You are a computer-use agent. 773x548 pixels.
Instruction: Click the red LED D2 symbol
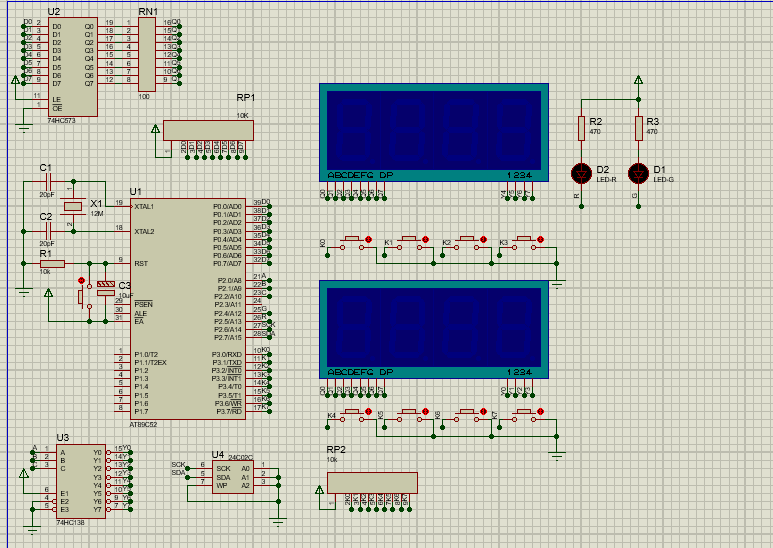click(580, 173)
